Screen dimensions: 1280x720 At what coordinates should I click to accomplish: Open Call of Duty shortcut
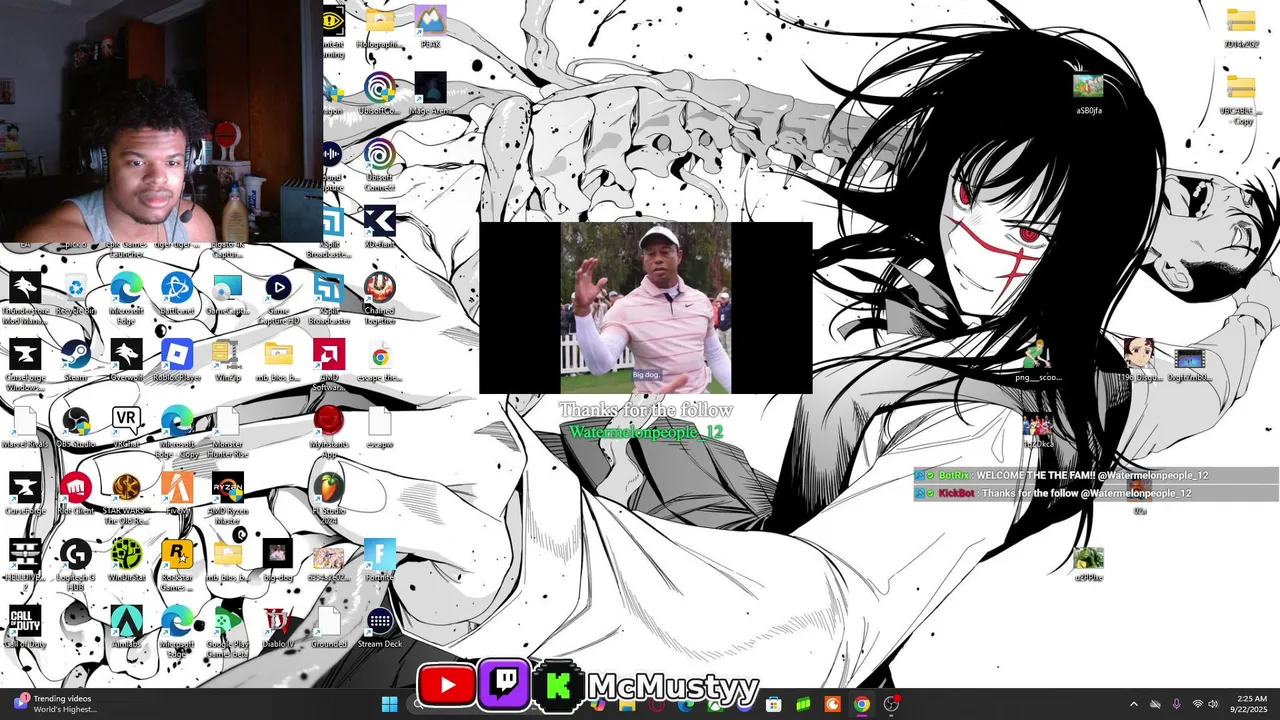pyautogui.click(x=25, y=627)
